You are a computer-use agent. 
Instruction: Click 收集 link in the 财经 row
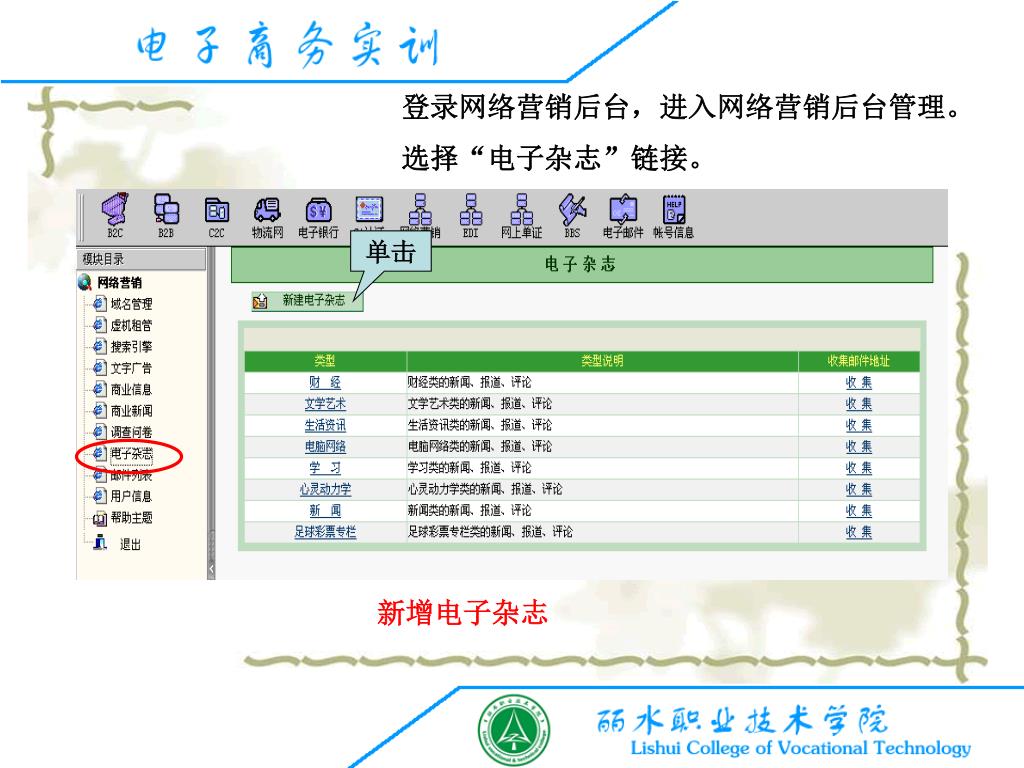858,382
